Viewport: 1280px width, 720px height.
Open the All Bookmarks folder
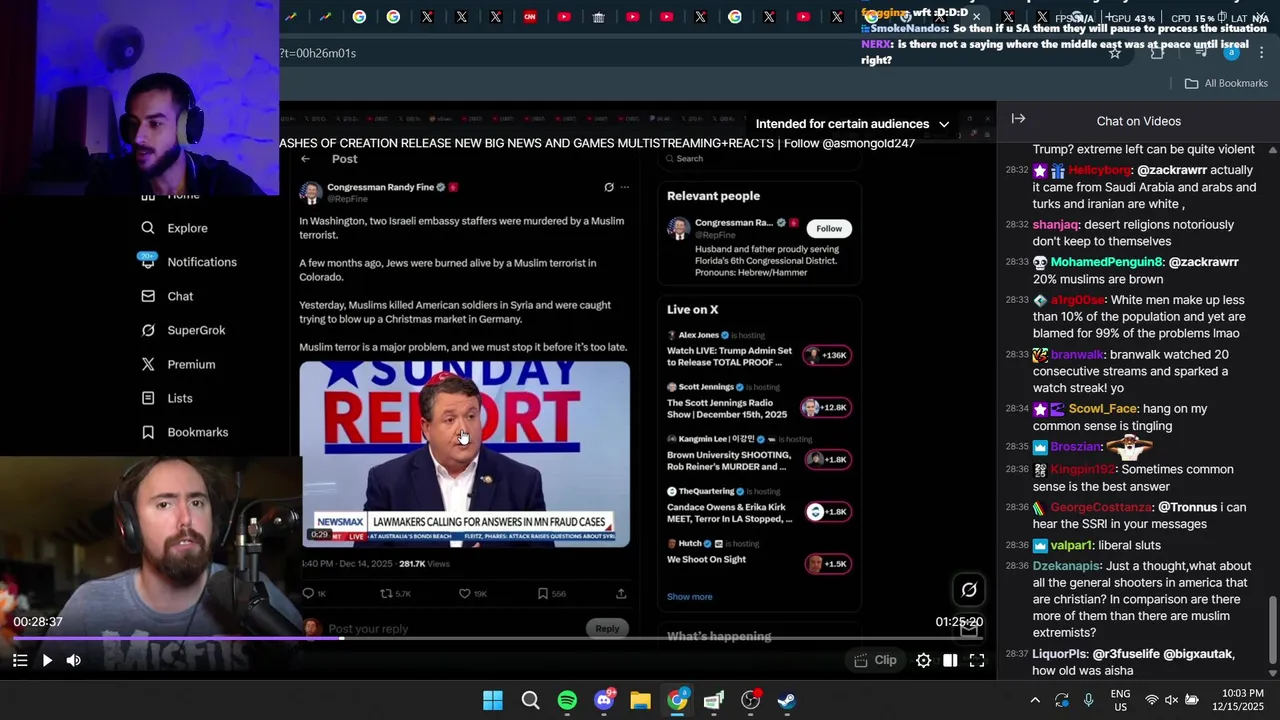point(1226,83)
